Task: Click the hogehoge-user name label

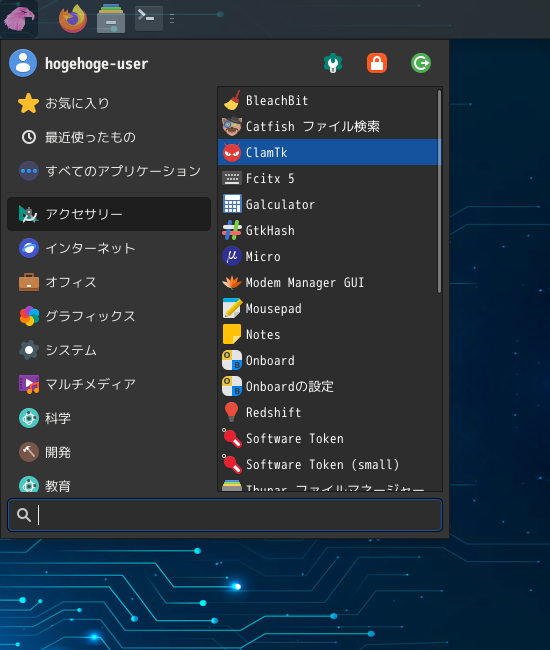Action: click(x=96, y=63)
